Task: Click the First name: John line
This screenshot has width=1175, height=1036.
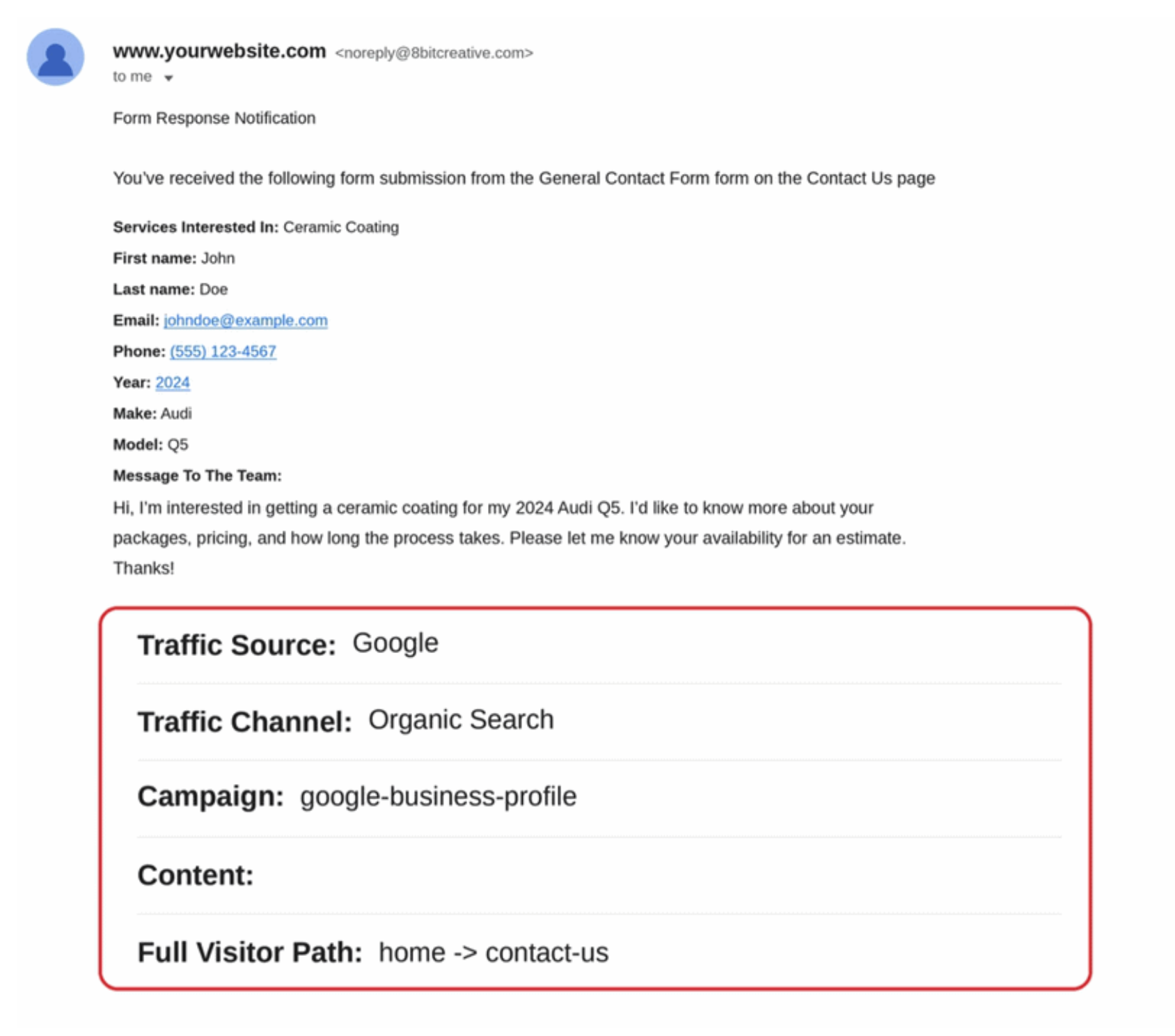Action: pos(174,258)
